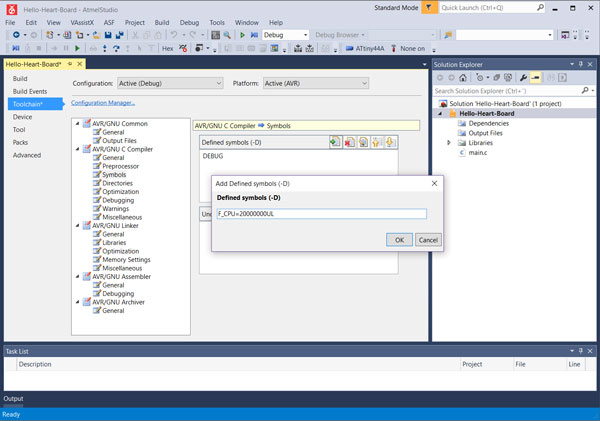Select the Build Events properties tab
Viewport: 600px width, 421px height.
30,91
